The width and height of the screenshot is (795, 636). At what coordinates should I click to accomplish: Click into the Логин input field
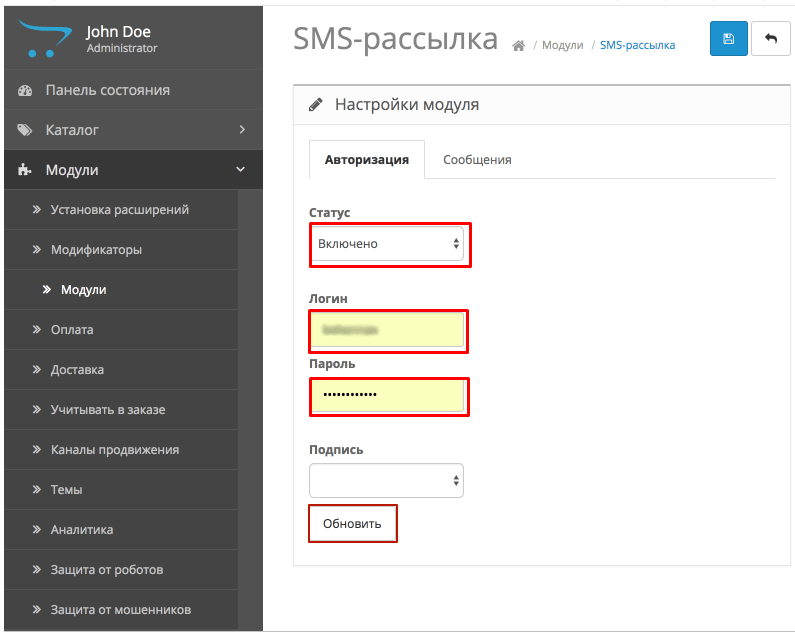(387, 330)
